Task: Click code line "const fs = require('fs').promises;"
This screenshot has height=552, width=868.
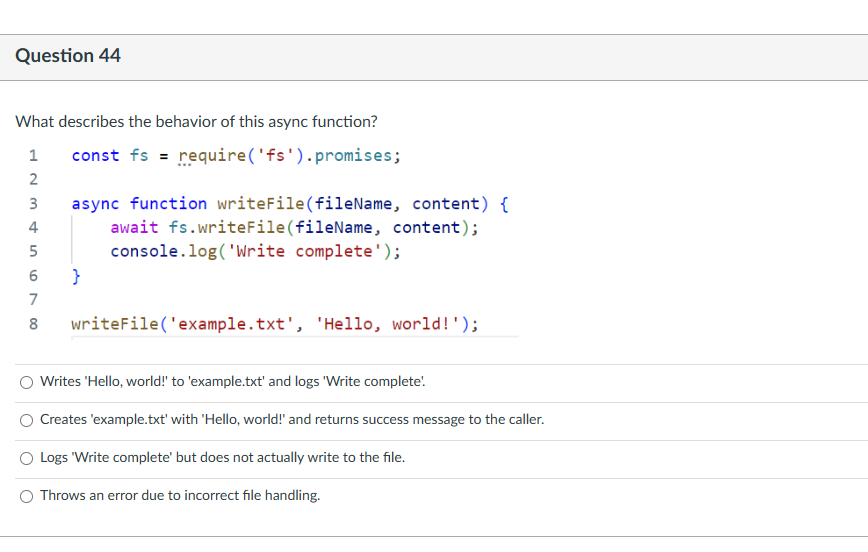Action: pos(236,156)
